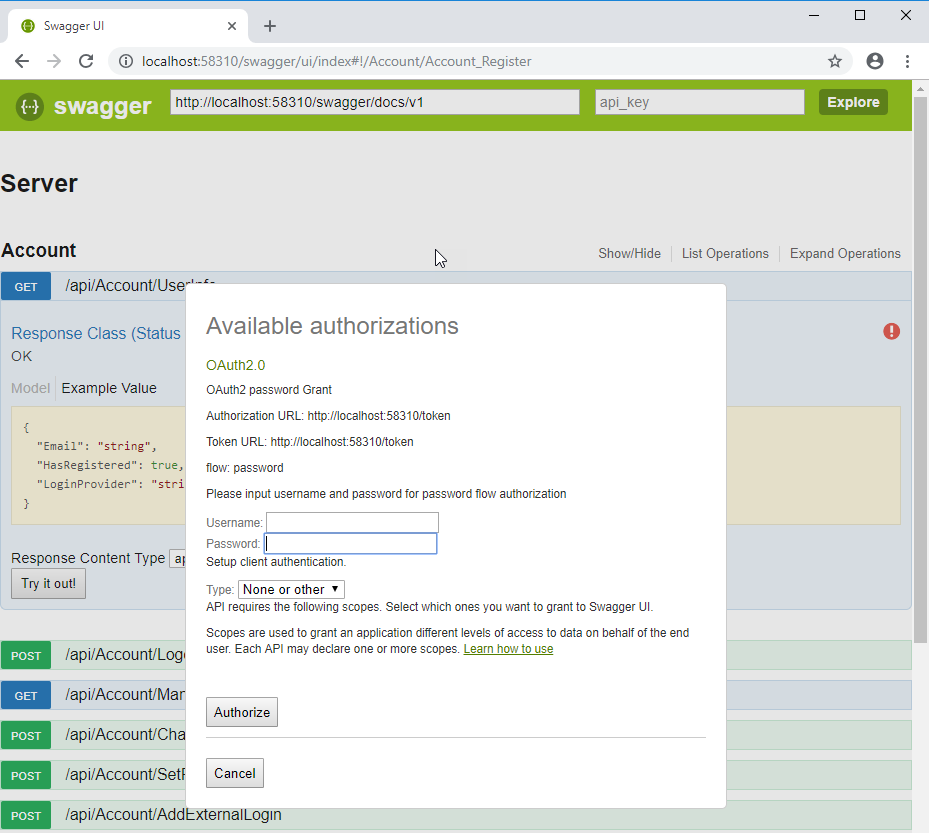The width and height of the screenshot is (929, 833).
Task: Click the Explore button
Action: click(x=853, y=101)
